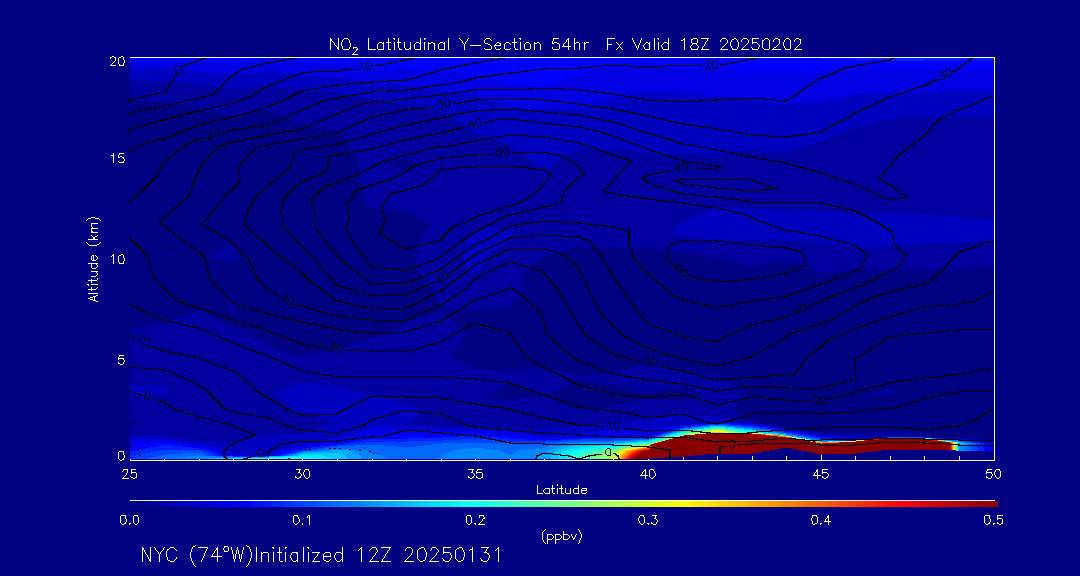Viewport: 1080px width, 576px height.
Task: Click the "Latitude" x-axis label
Action: (562, 490)
